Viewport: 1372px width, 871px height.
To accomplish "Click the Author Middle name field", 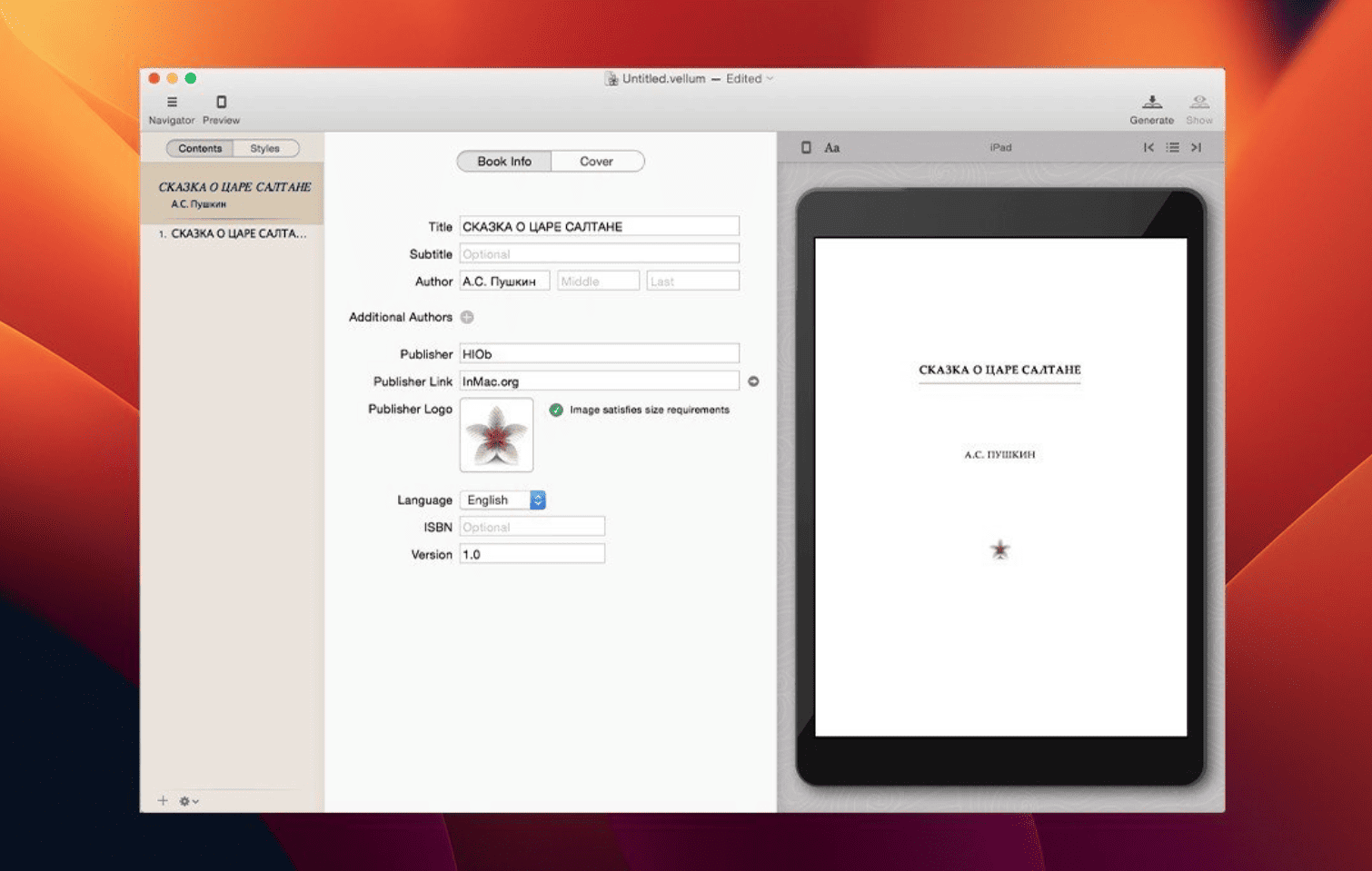I will pos(598,281).
